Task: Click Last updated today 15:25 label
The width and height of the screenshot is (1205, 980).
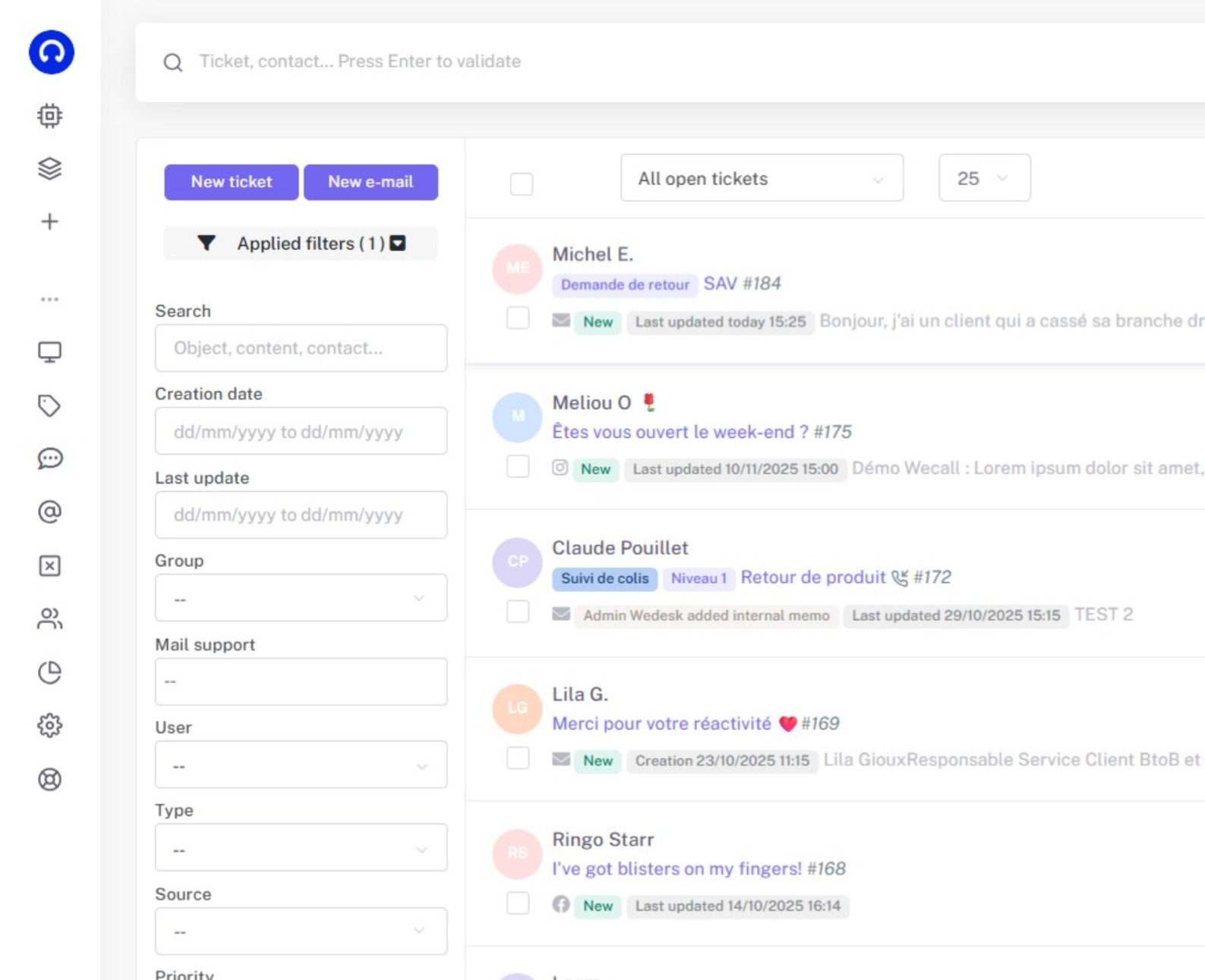Action: (720, 322)
